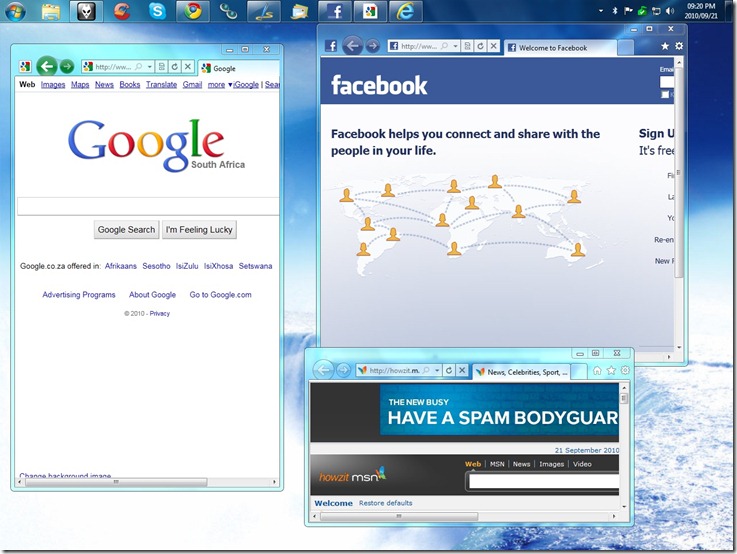Click the Google pinned site icon beside back arrow
This screenshot has height=554, width=737.
click(x=25, y=67)
